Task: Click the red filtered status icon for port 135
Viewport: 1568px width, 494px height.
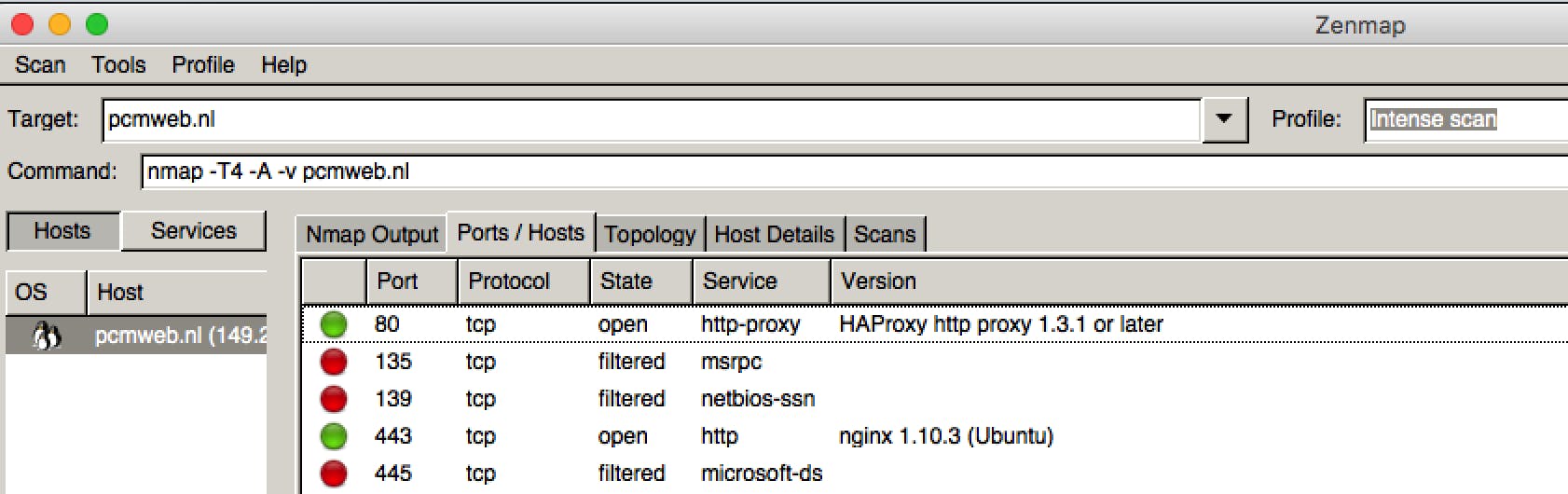Action: tap(334, 362)
